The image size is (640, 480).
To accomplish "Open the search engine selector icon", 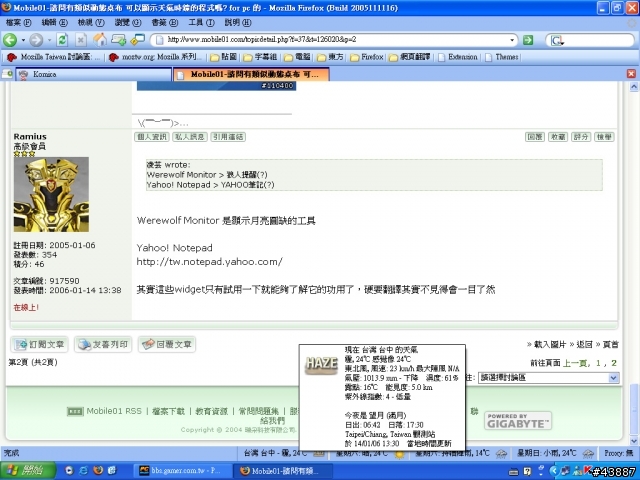I will click(x=557, y=40).
